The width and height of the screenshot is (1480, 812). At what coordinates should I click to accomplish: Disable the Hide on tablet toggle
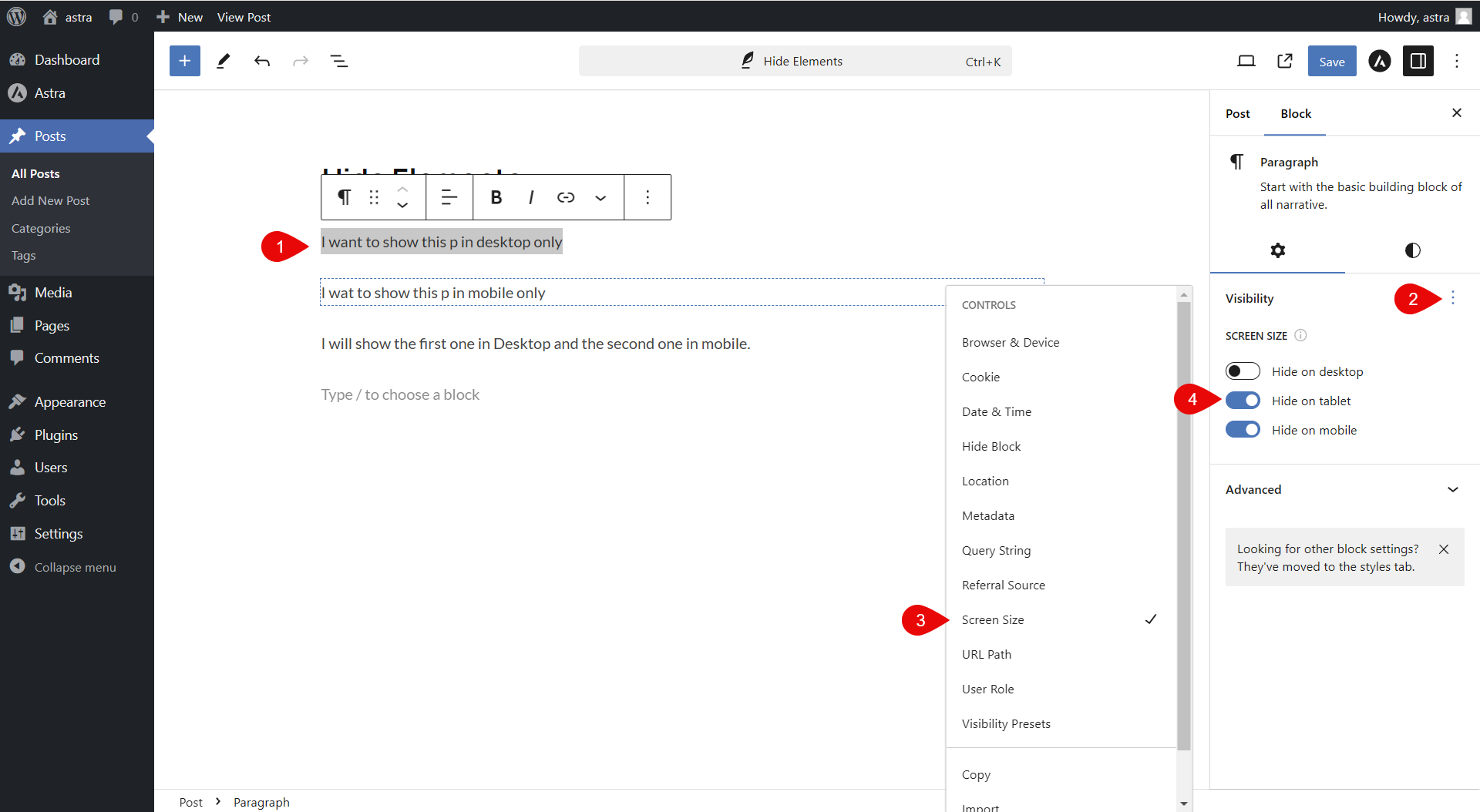coord(1243,401)
